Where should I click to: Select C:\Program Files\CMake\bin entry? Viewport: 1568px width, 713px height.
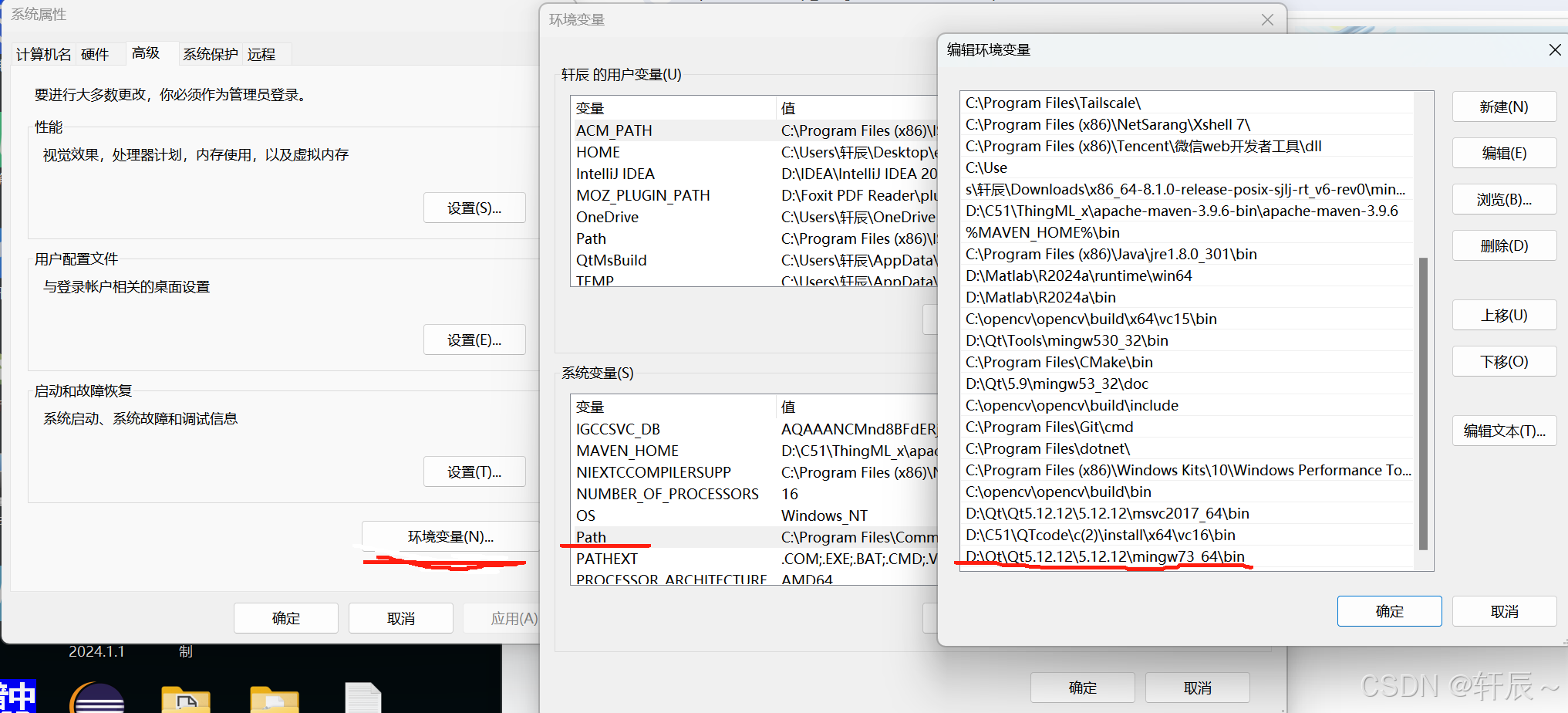coord(1187,362)
